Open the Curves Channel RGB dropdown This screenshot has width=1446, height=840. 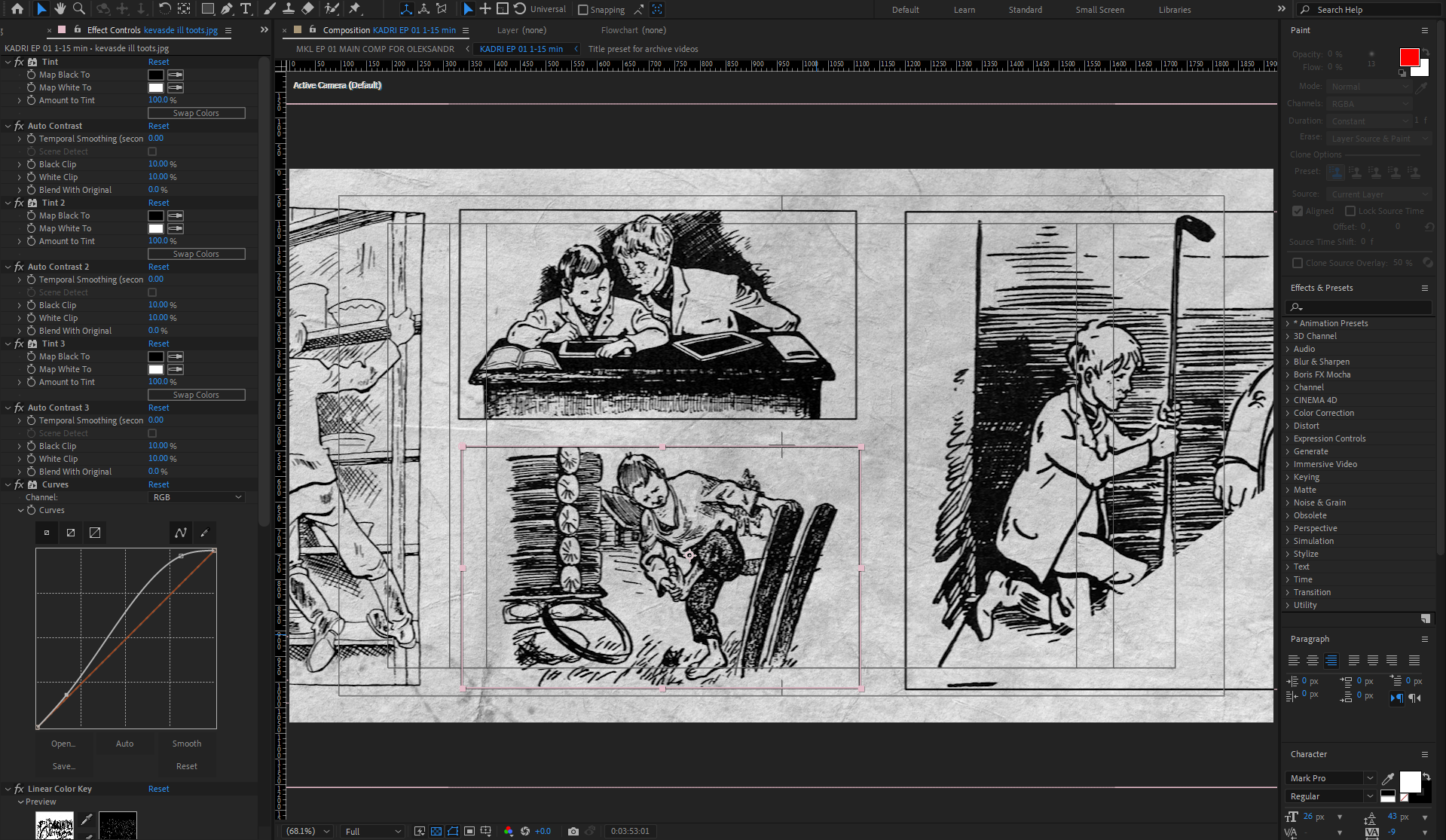point(197,497)
